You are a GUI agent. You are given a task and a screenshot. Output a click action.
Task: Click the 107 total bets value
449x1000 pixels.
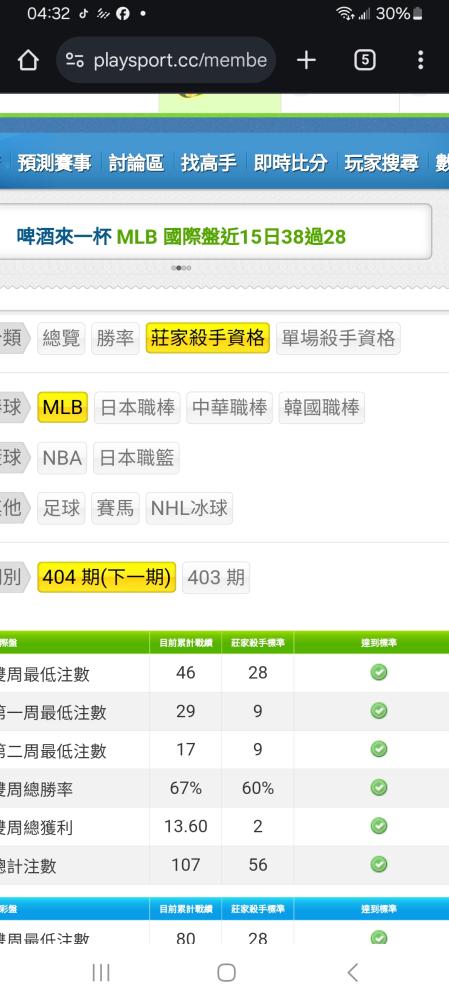tap(186, 865)
